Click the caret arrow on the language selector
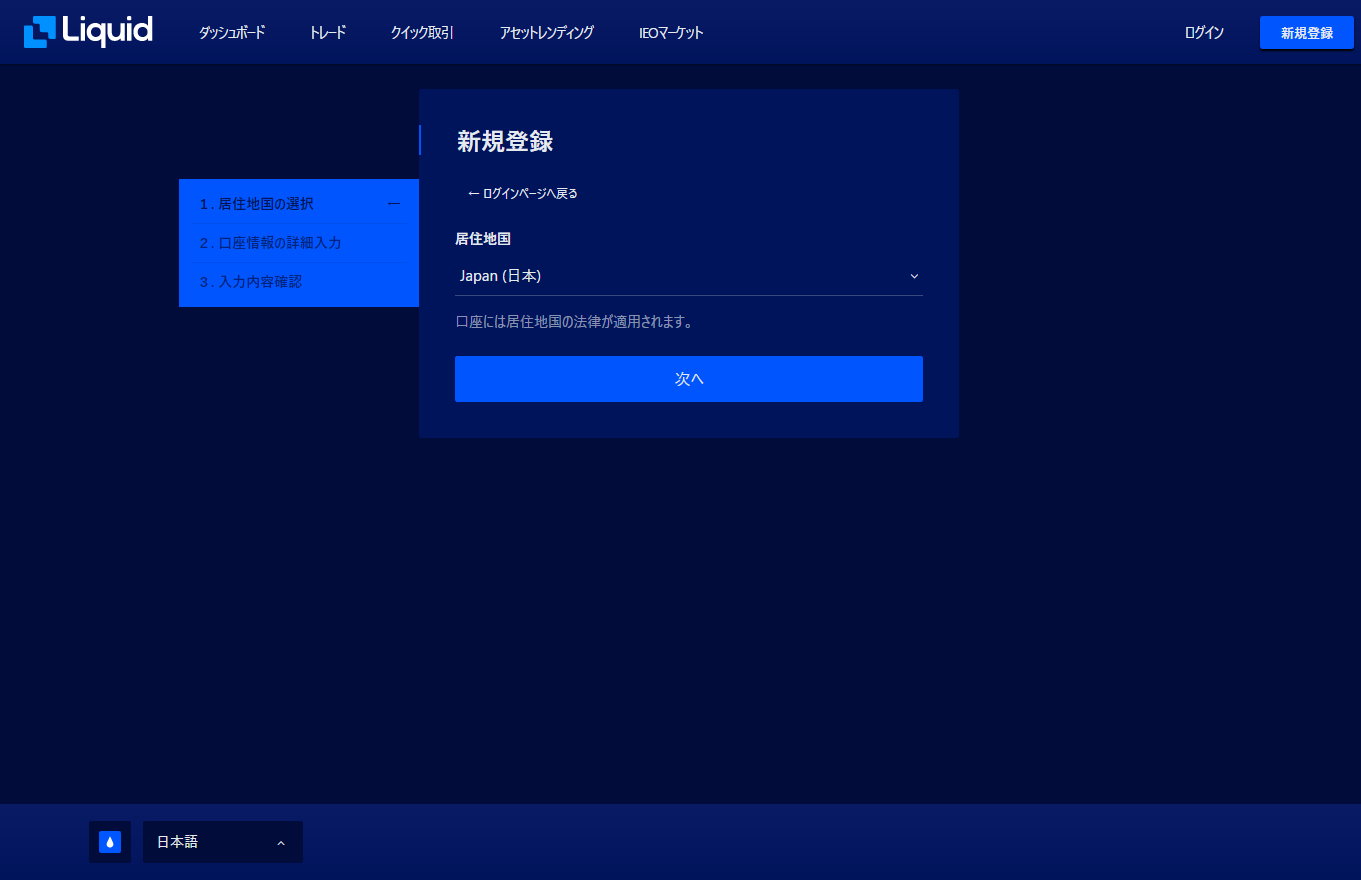Screen dimensions: 1361x880 pos(281,843)
